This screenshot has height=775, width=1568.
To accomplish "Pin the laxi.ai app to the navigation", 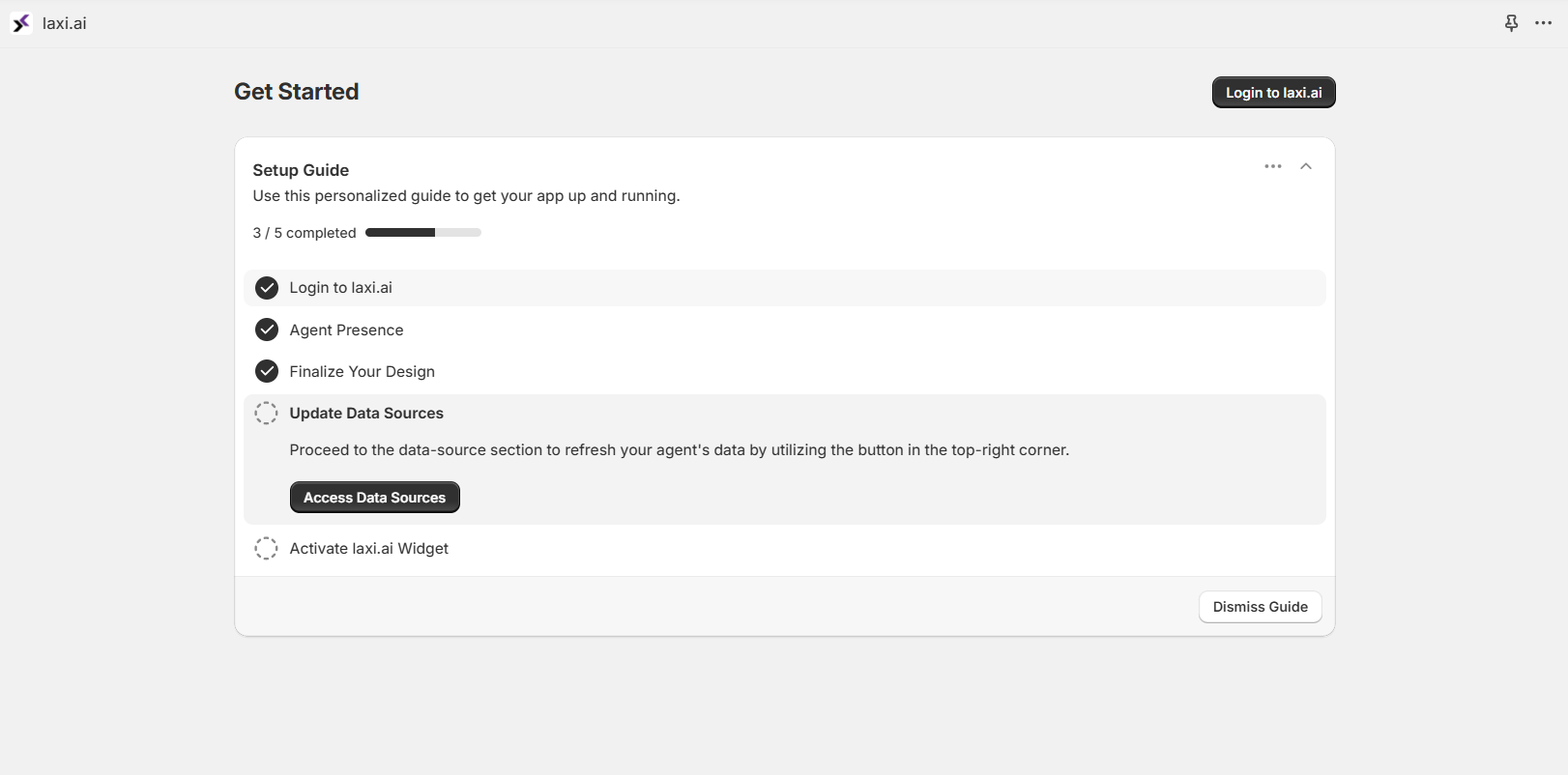I will pyautogui.click(x=1510, y=22).
